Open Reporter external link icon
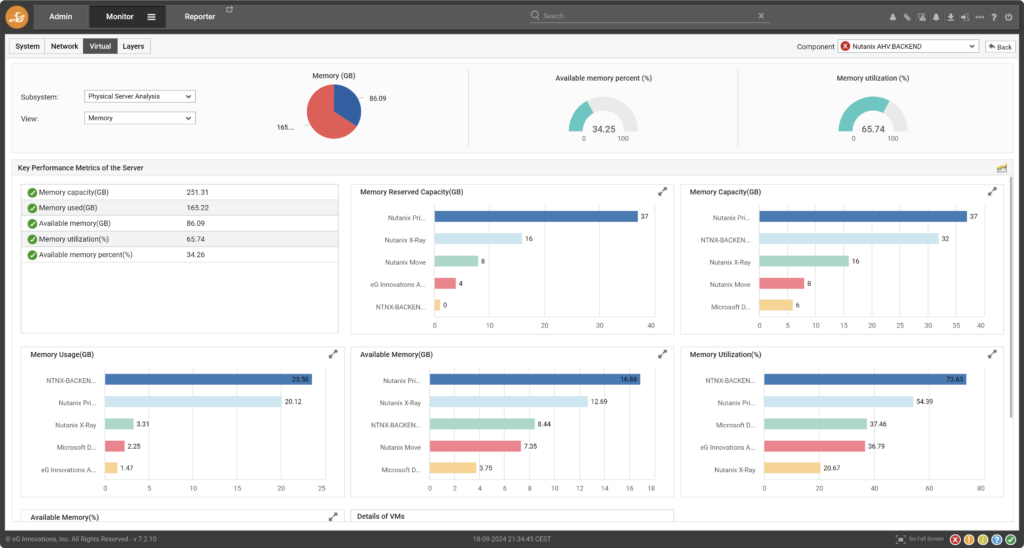1024x548 pixels. (x=229, y=10)
